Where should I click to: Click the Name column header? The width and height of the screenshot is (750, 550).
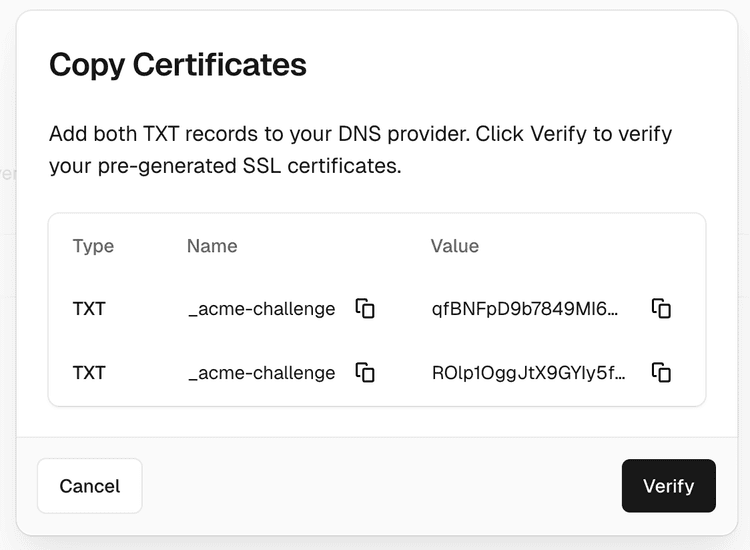click(x=212, y=246)
